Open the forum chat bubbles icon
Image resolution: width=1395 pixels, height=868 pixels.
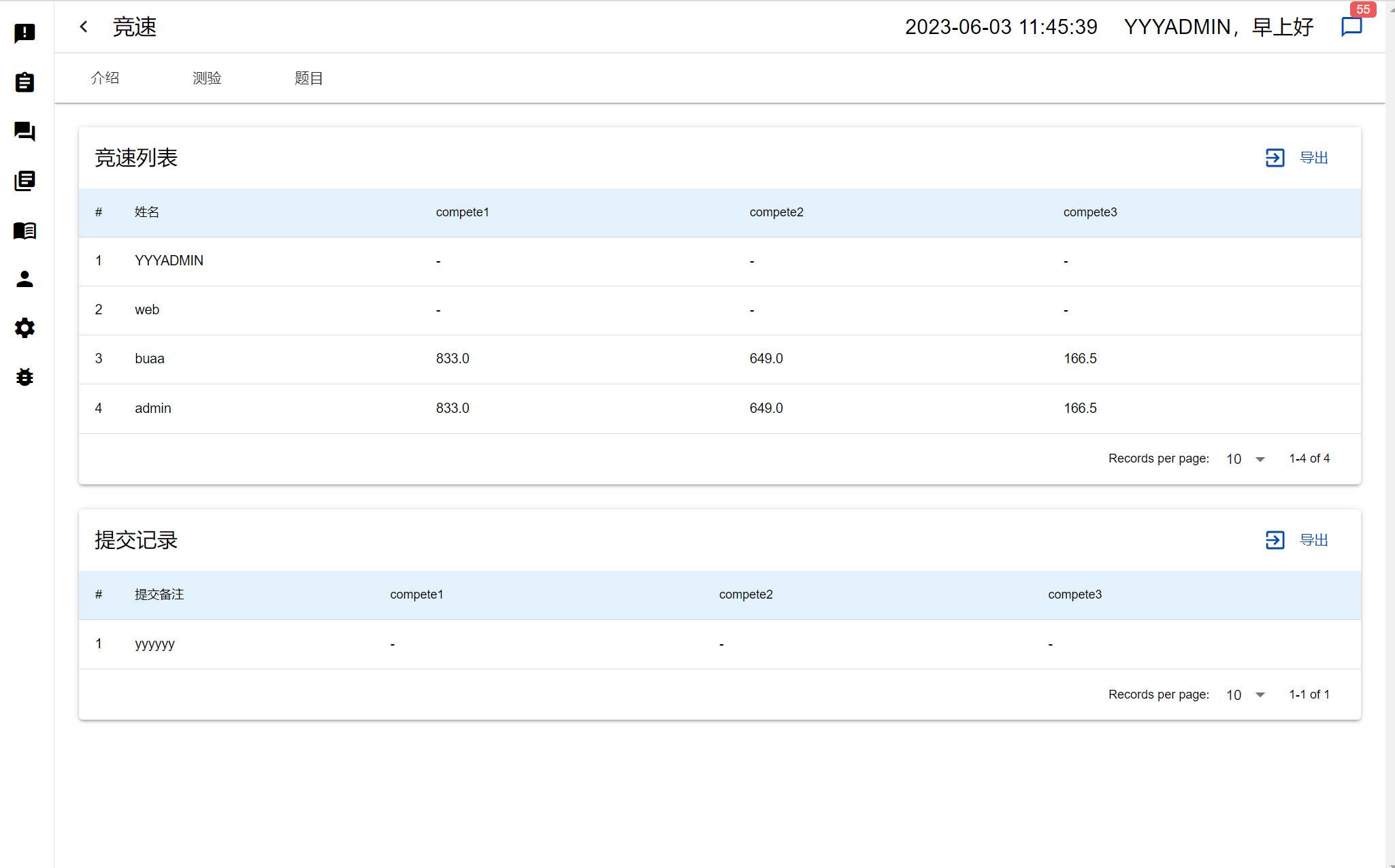point(24,131)
